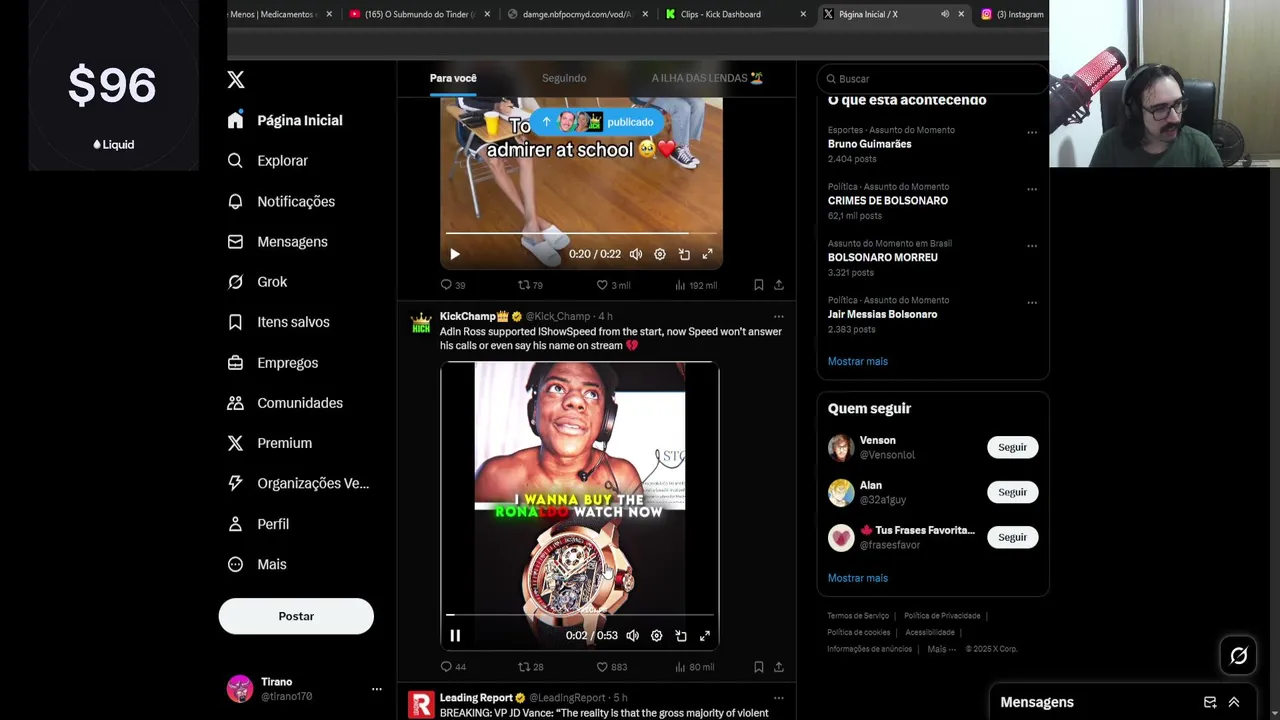Open KickChamp post options dots

click(x=778, y=316)
